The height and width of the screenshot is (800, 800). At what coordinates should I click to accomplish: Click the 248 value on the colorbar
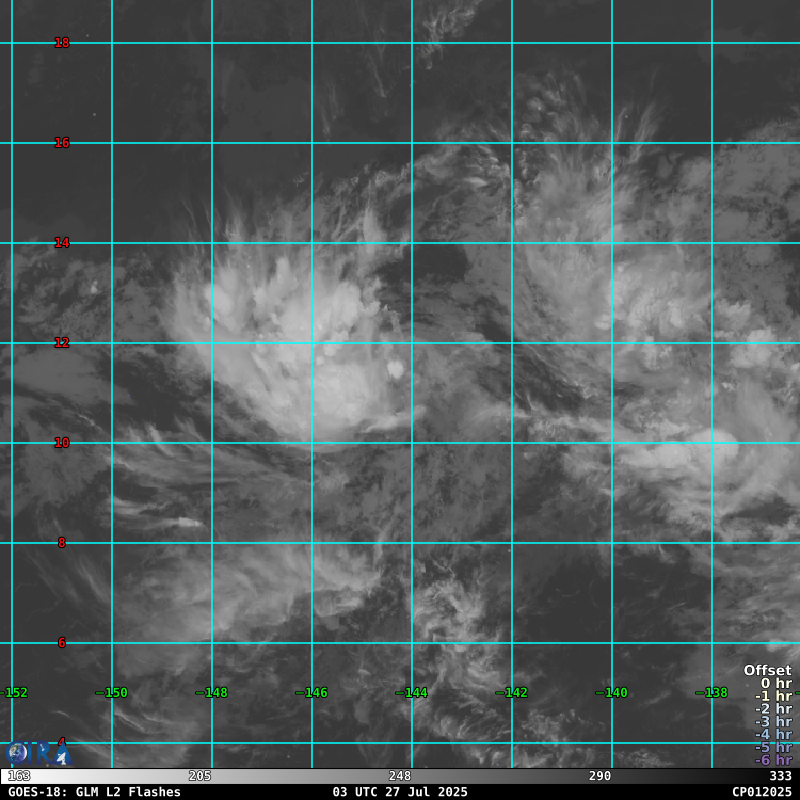click(400, 776)
